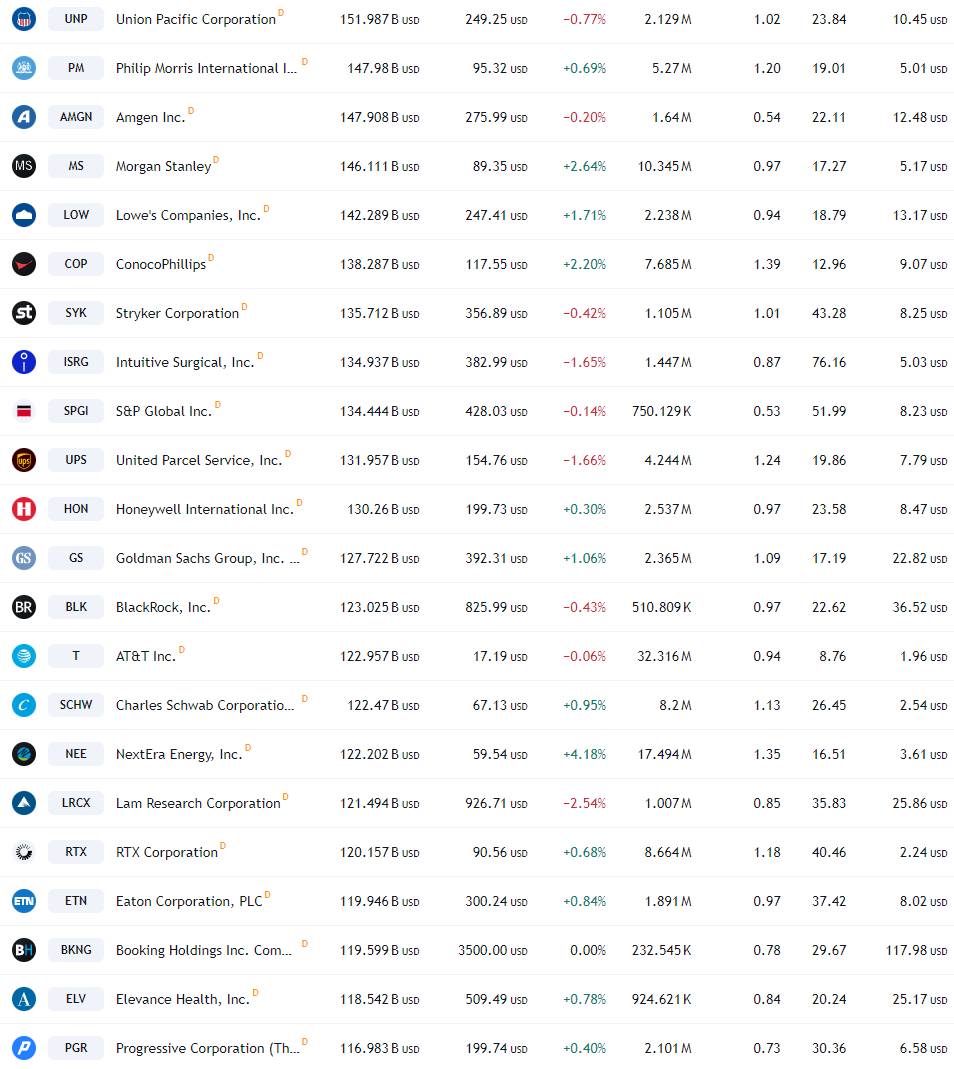Click the Eaton ETN logo icon
Image resolution: width=954 pixels, height=1069 pixels.
(24, 901)
